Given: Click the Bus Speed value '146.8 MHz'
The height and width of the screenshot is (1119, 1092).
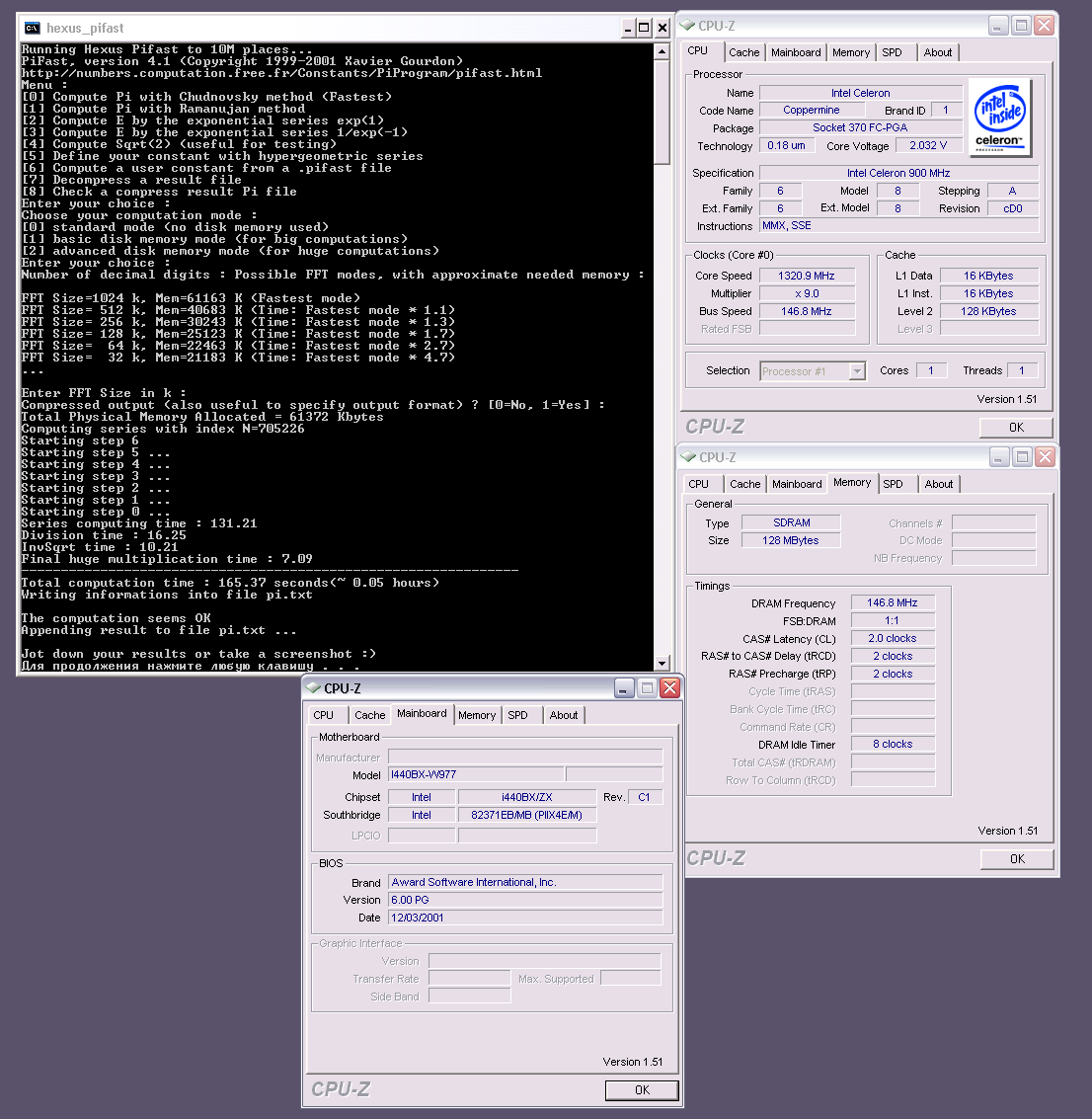Looking at the screenshot, I should 807,311.
